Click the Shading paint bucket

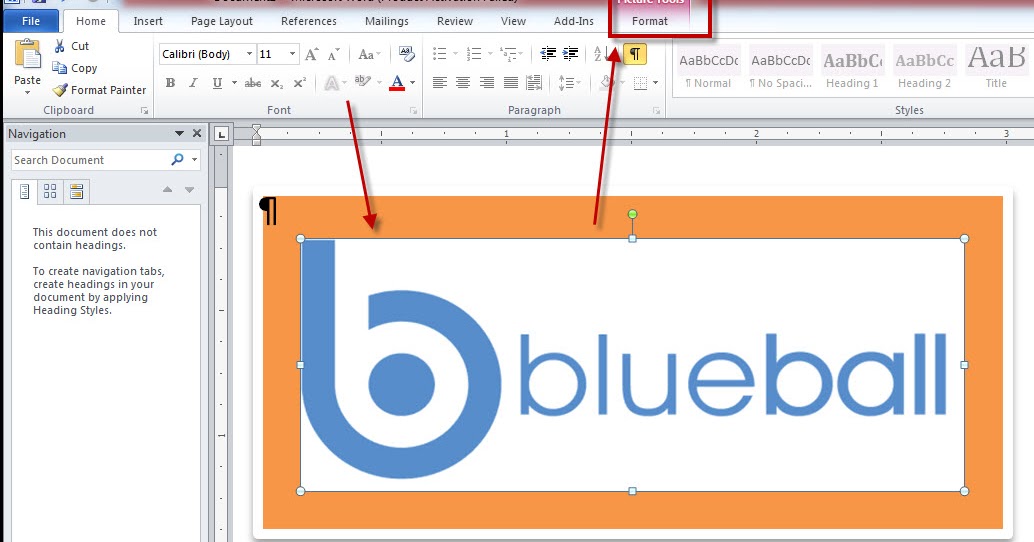[x=607, y=83]
